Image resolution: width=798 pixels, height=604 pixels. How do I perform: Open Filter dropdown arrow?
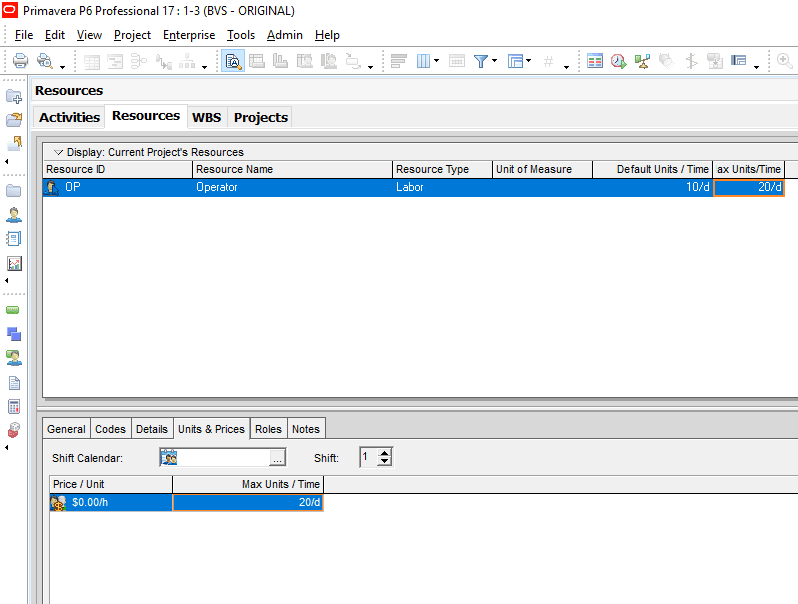(494, 61)
